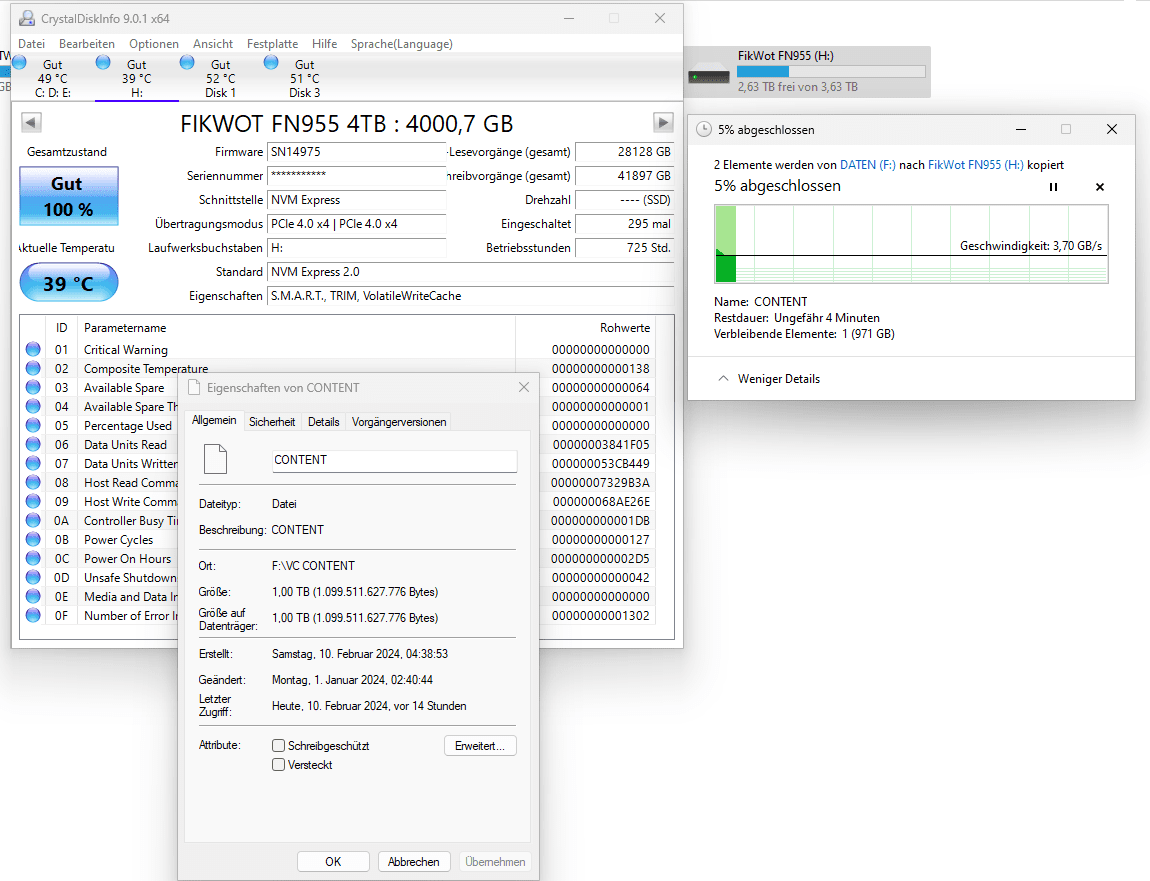Click the Betriebsstunden 725 Std. value
Image resolution: width=1150 pixels, height=881 pixels.
pos(624,248)
